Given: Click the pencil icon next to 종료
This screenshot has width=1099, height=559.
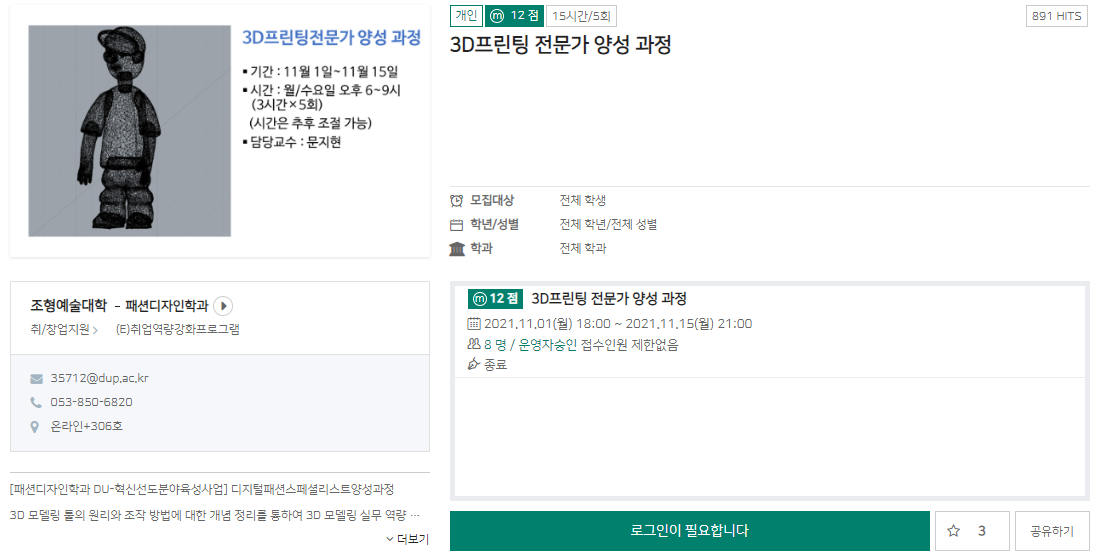Looking at the screenshot, I should pyautogui.click(x=474, y=365).
